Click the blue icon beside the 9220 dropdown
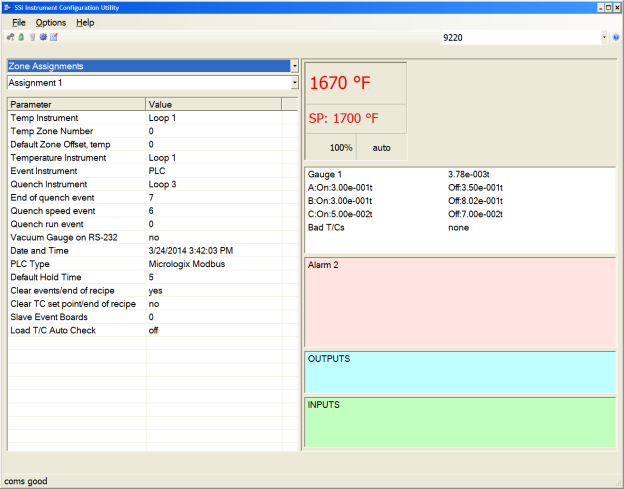Image resolution: width=624 pixels, height=489 pixels. point(616,37)
